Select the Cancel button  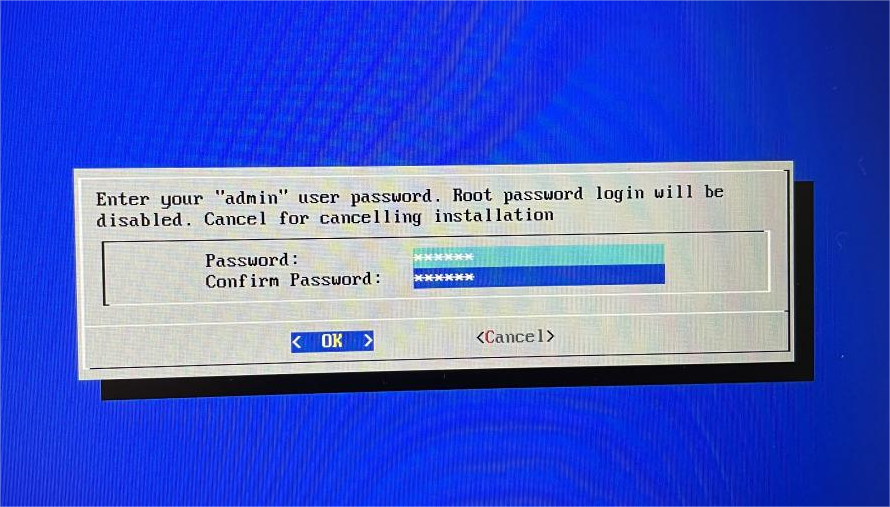tap(515, 337)
